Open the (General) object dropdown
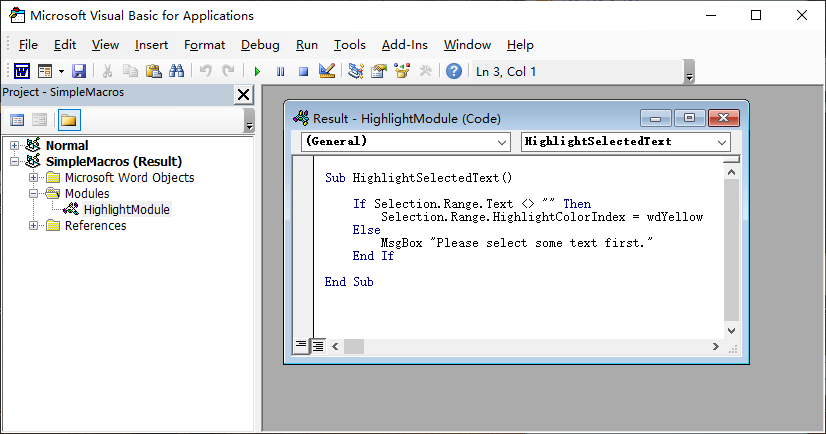Screen dimensions: 826x434 (406, 142)
